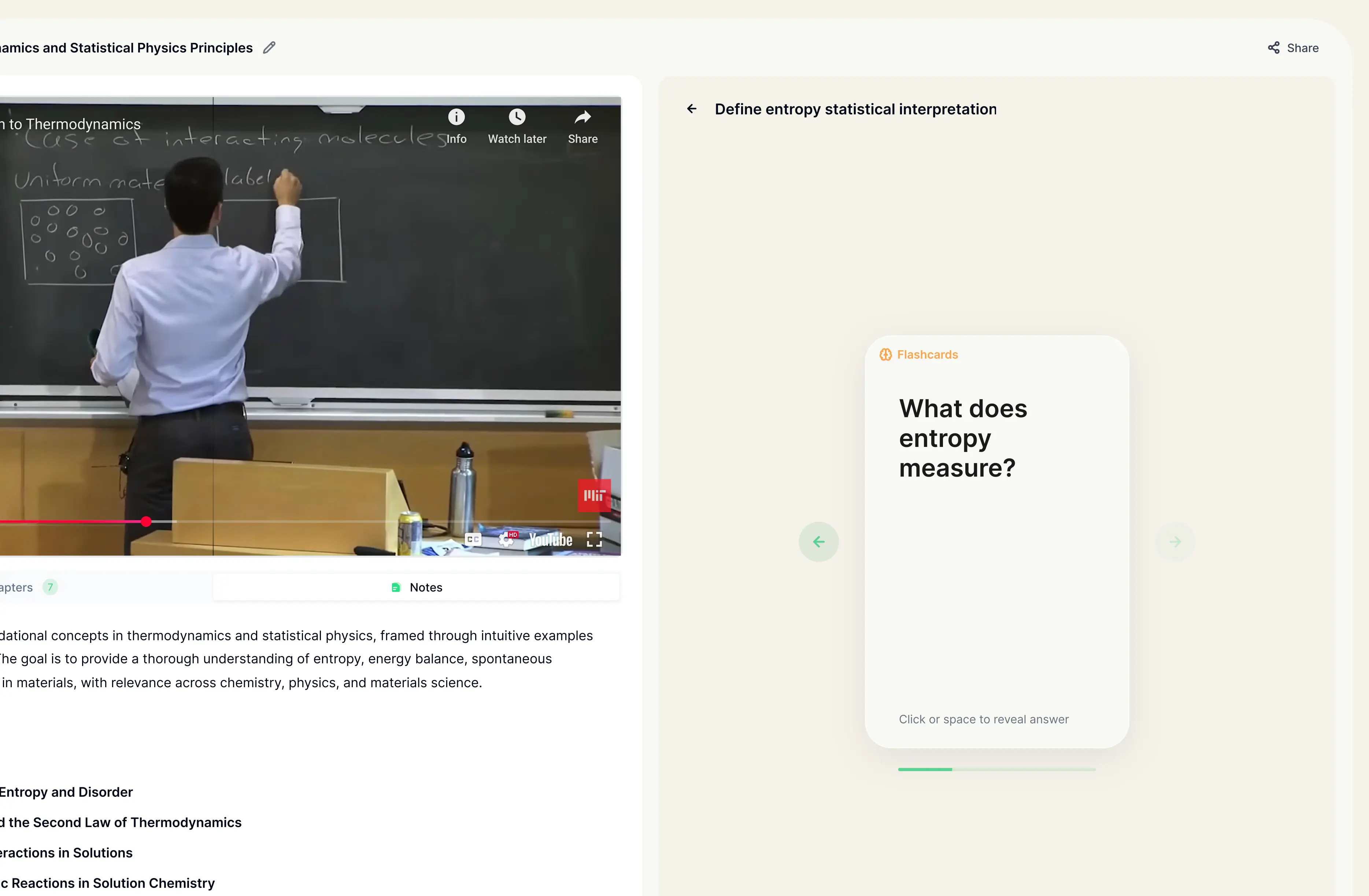Click the Watch later clock icon

(517, 118)
